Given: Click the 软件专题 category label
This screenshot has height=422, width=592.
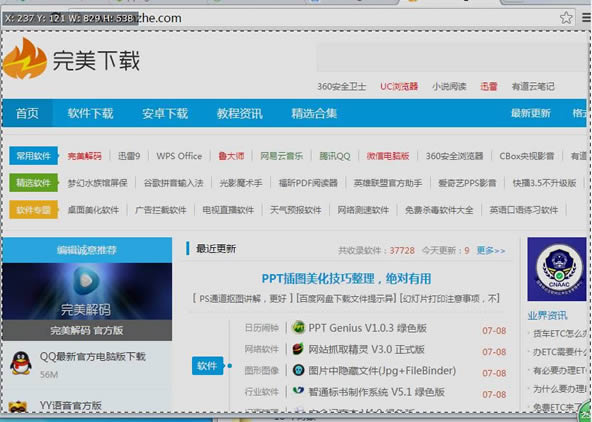Looking at the screenshot, I should click(x=34, y=210).
